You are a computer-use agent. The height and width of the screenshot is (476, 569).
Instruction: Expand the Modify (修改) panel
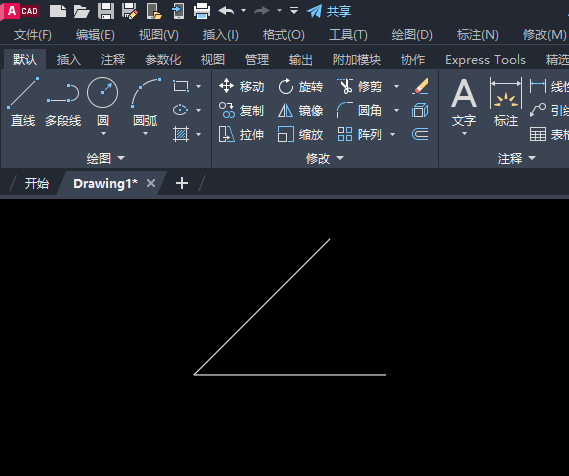(325, 158)
